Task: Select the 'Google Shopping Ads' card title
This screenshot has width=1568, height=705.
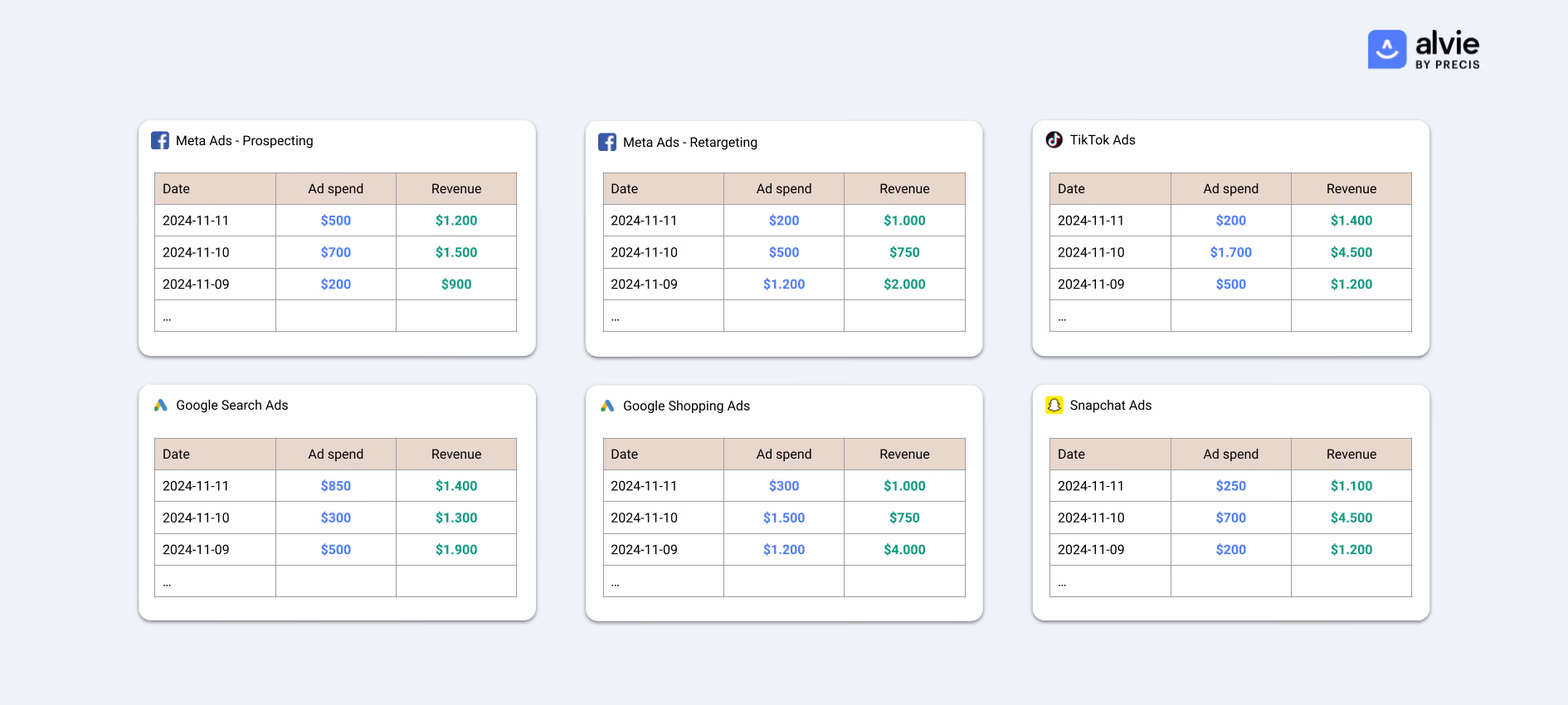Action: (x=686, y=406)
